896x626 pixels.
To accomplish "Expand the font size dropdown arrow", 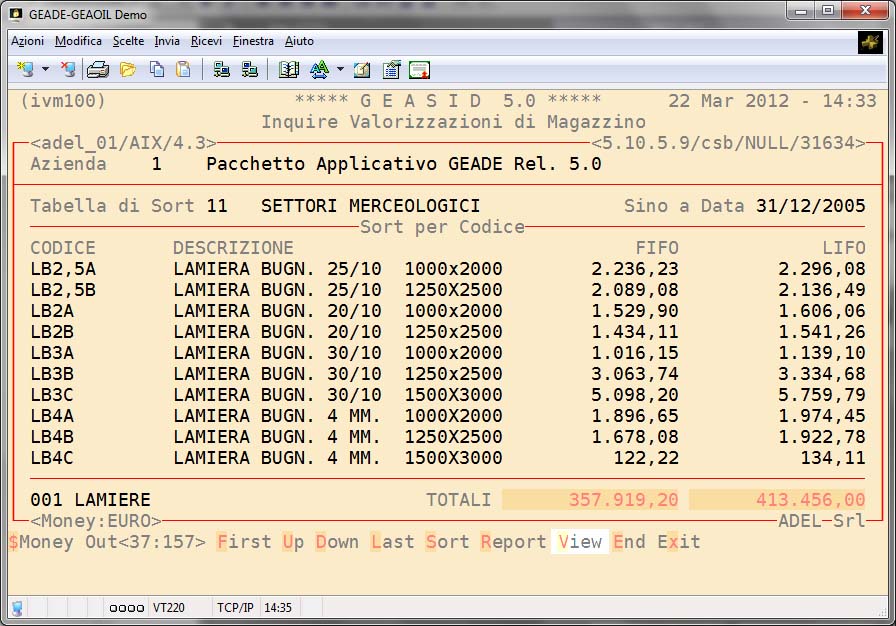I will [340, 70].
